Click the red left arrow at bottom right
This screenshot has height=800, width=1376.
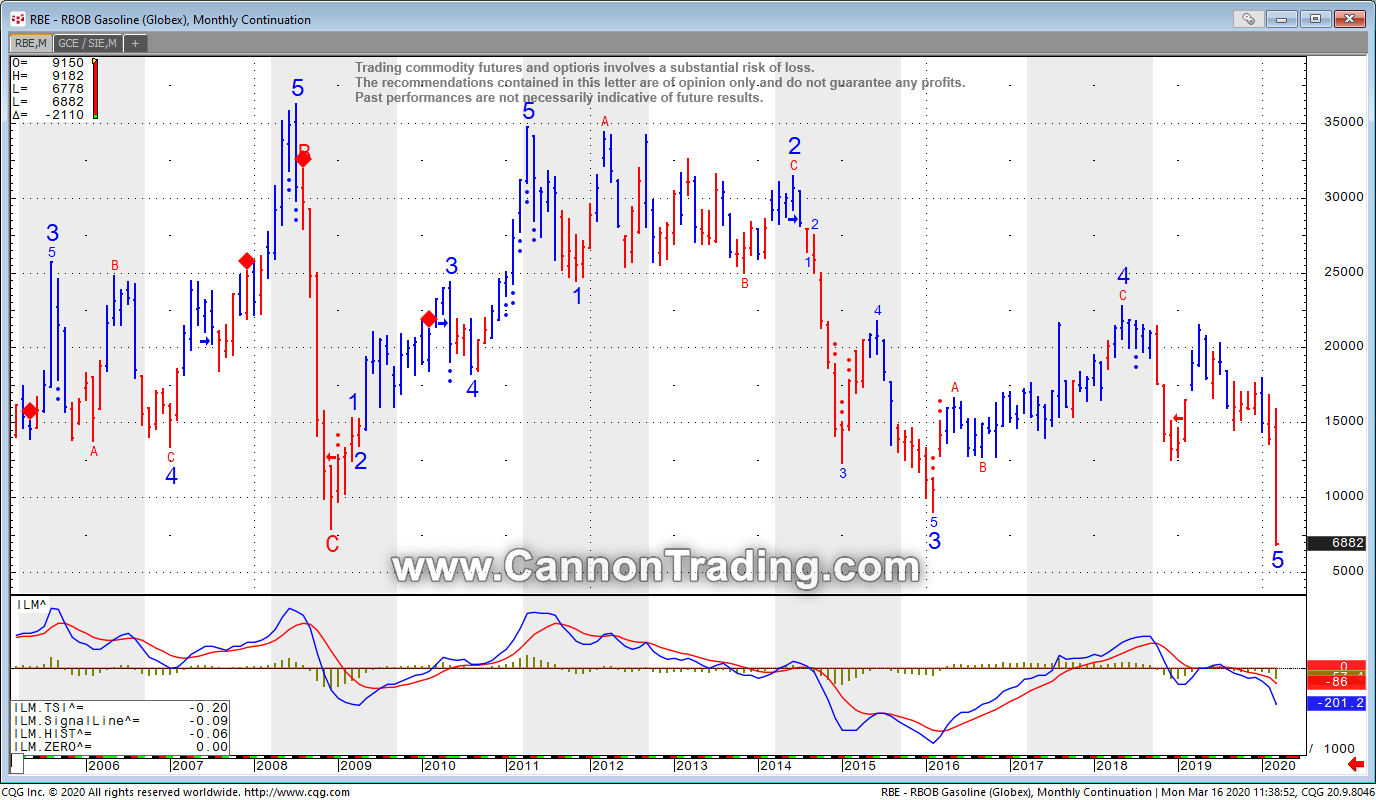pos(1356,765)
